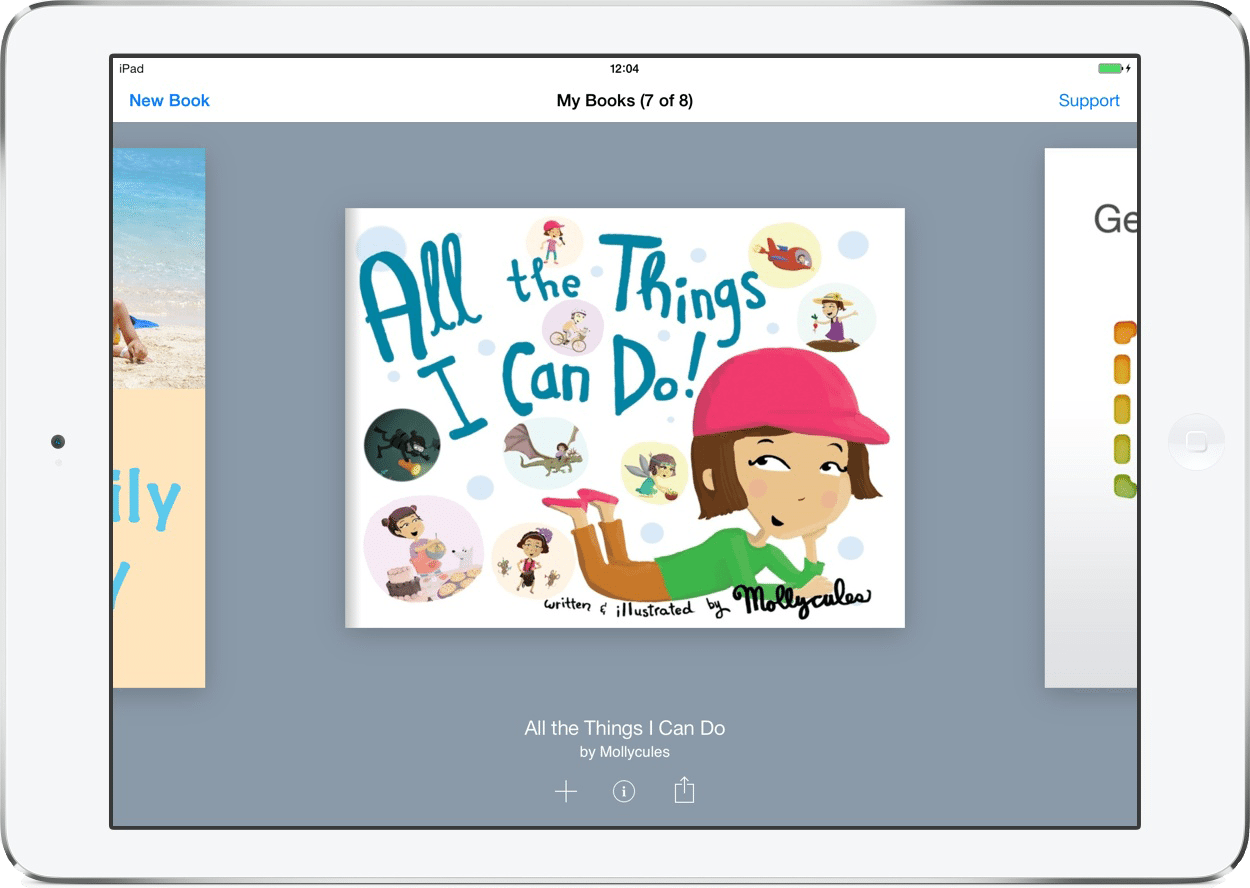Tap the 'iPad' label in the status bar

pyautogui.click(x=131, y=68)
